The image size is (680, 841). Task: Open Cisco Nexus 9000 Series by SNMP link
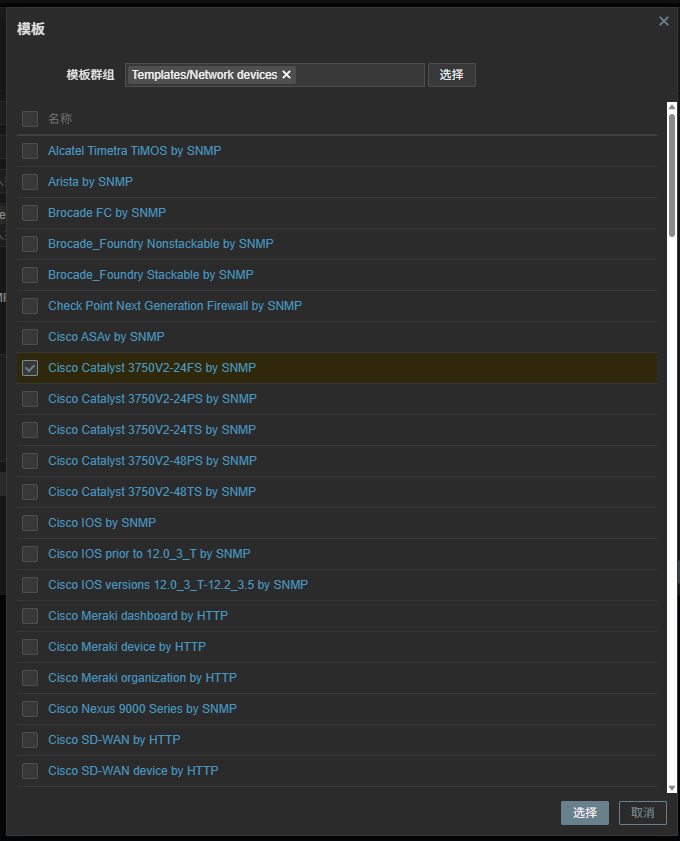pos(143,709)
